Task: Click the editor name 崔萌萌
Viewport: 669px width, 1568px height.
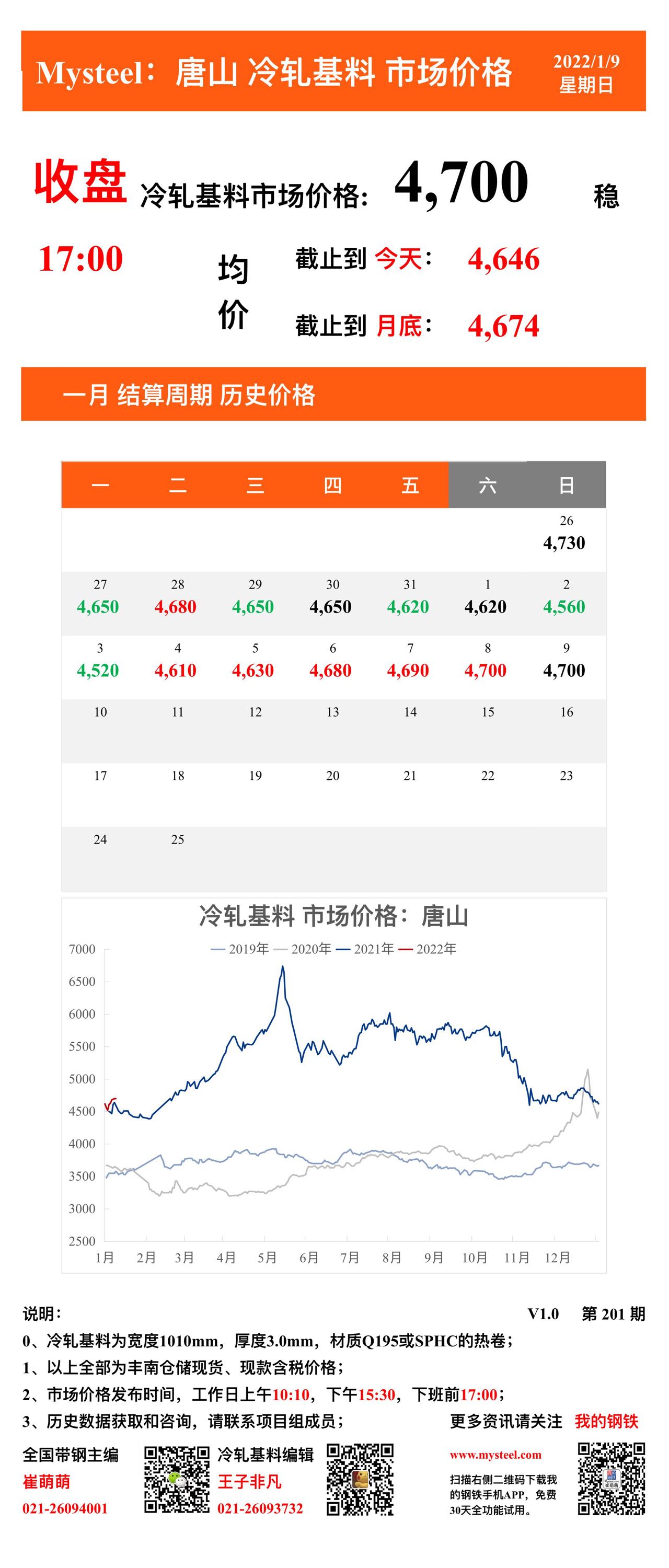Action: tap(47, 1482)
